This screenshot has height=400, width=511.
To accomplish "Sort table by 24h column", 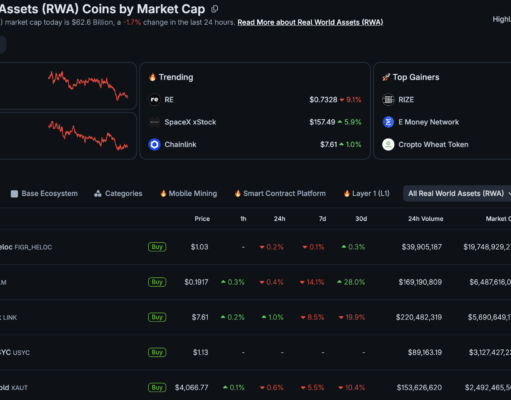I will pos(279,219).
